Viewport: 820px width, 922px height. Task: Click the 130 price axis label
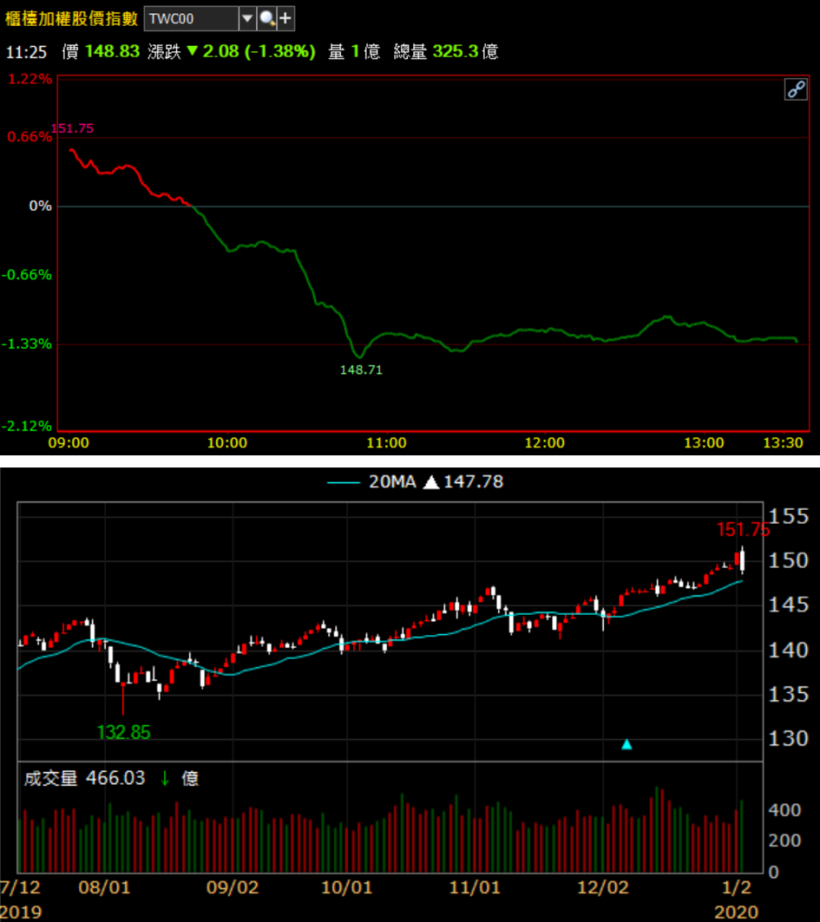coord(788,739)
